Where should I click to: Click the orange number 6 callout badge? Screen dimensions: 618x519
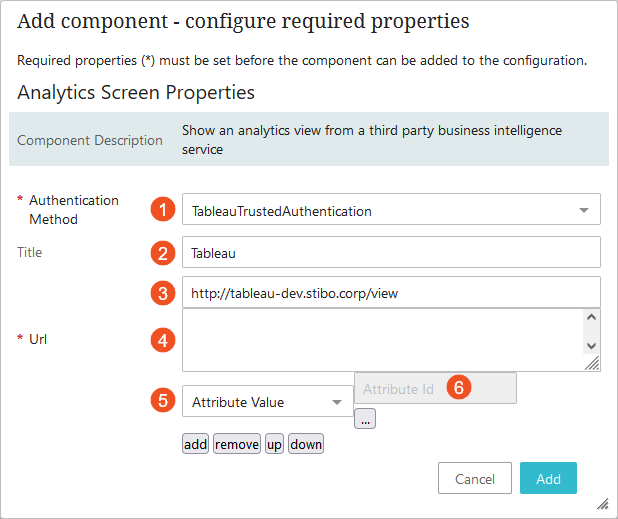[x=457, y=388]
